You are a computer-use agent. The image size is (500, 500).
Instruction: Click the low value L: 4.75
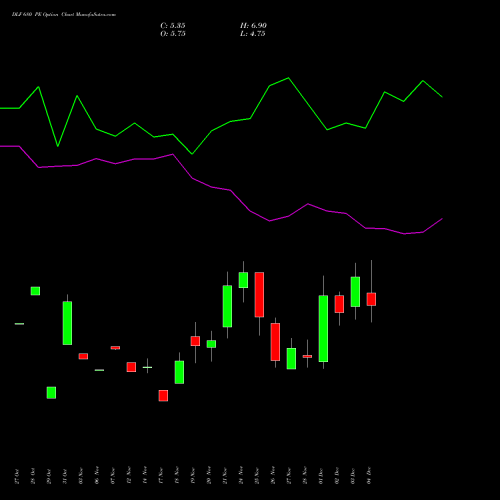tap(253, 34)
